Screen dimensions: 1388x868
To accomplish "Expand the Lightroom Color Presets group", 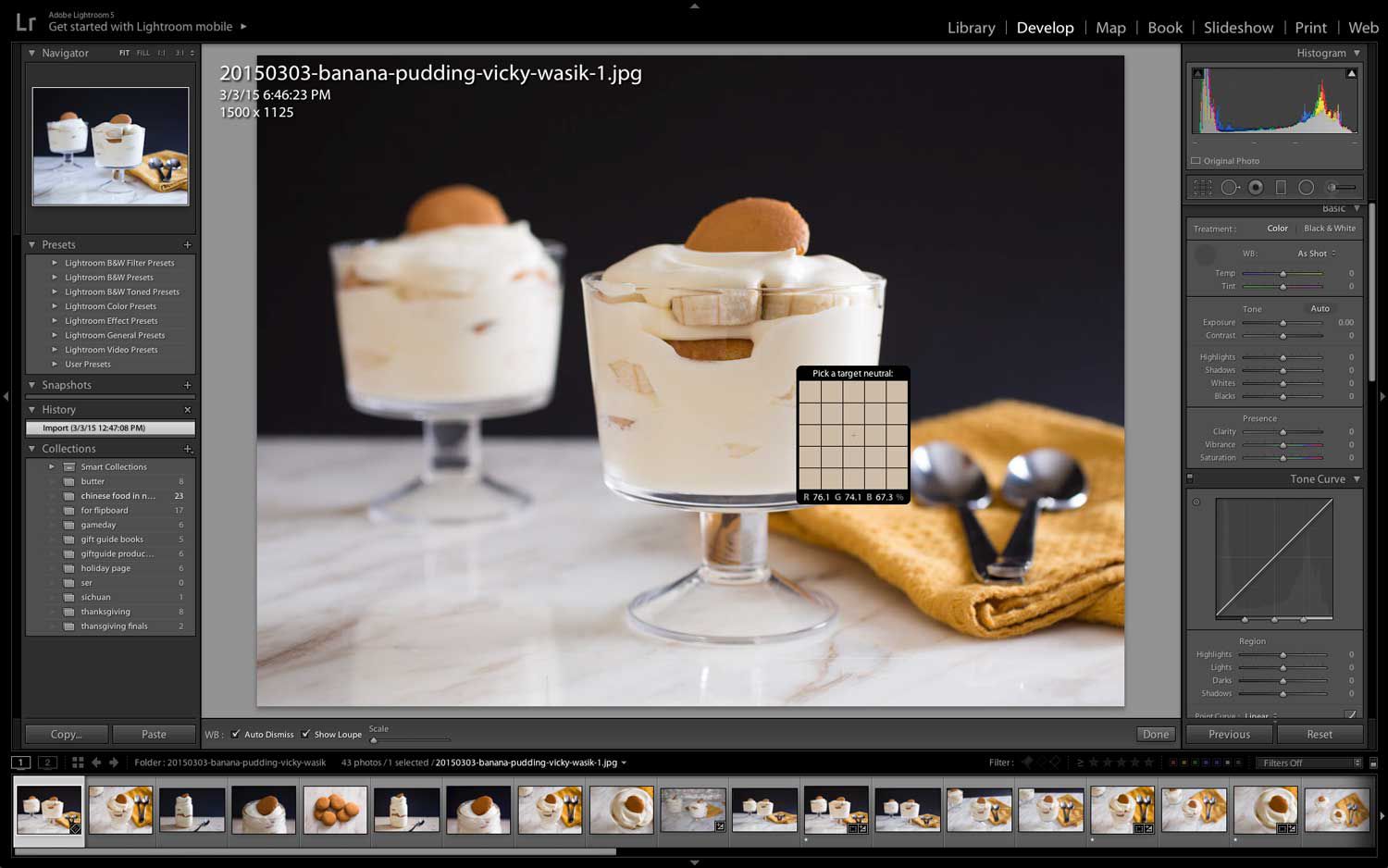I will [x=109, y=305].
